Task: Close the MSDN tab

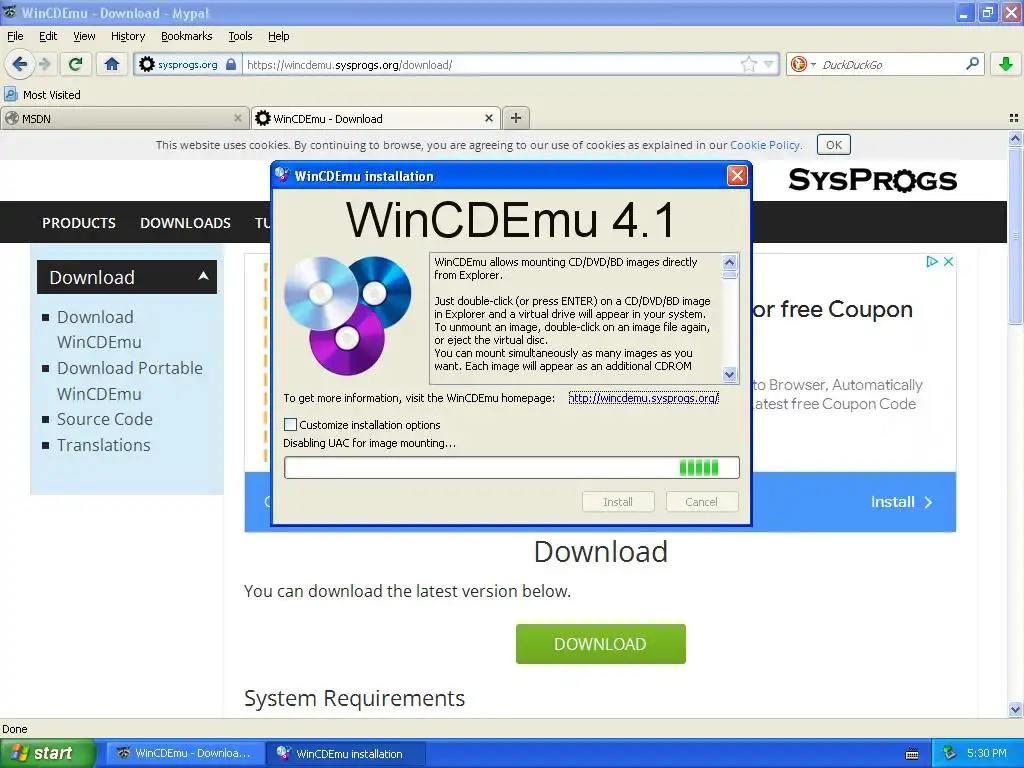Action: (x=238, y=118)
